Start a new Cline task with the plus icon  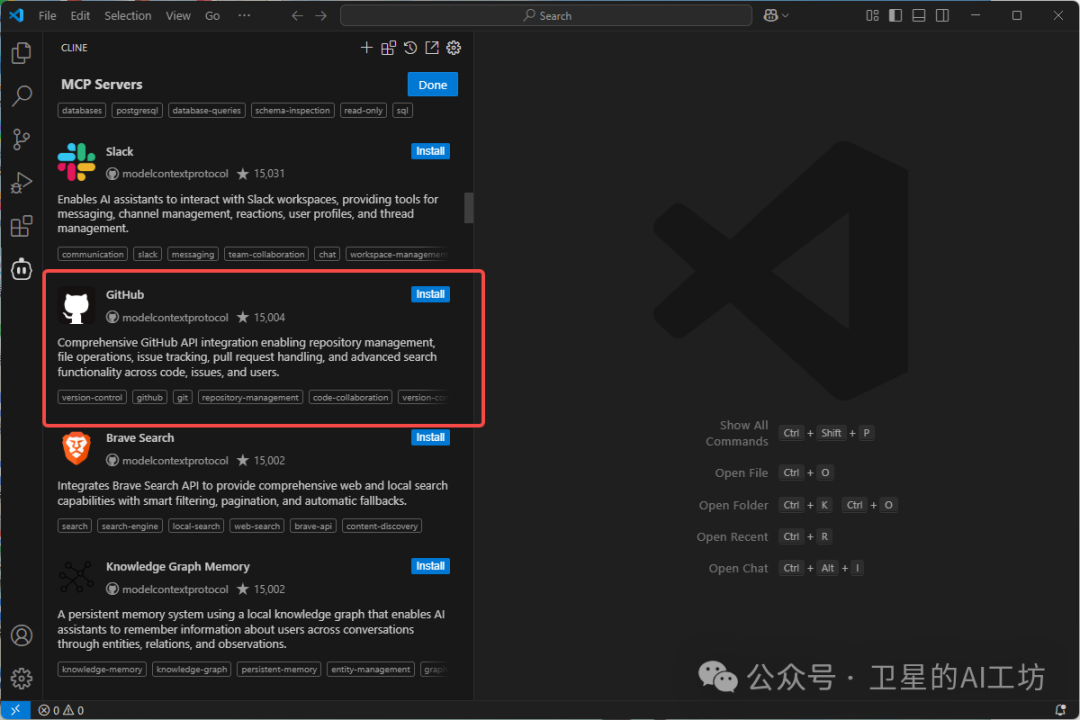[367, 47]
